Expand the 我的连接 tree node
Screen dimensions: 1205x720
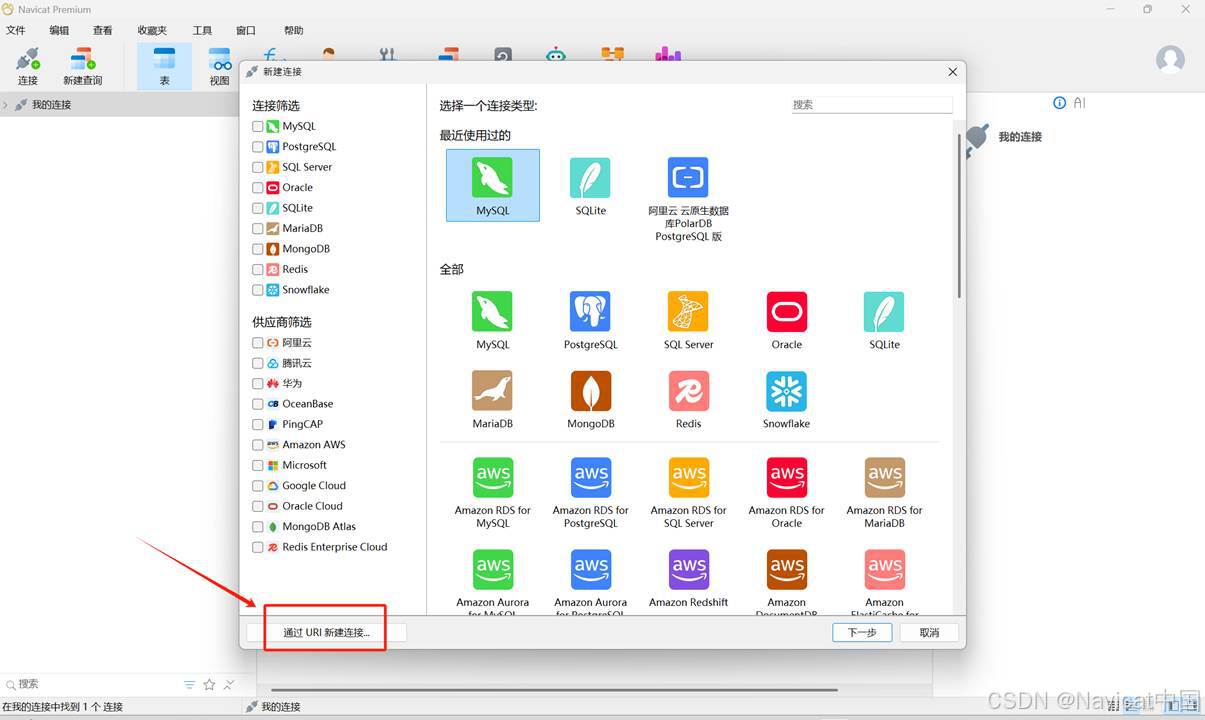click(6, 105)
